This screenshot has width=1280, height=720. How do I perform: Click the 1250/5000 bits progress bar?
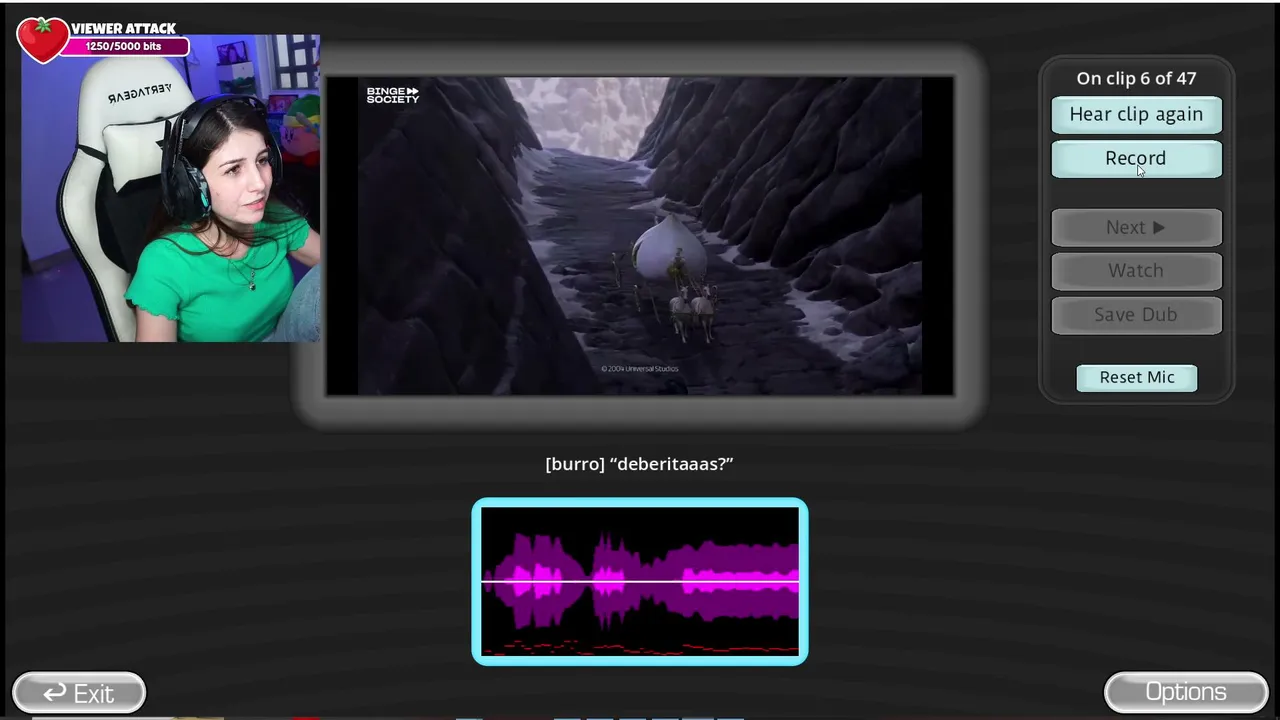click(124, 47)
